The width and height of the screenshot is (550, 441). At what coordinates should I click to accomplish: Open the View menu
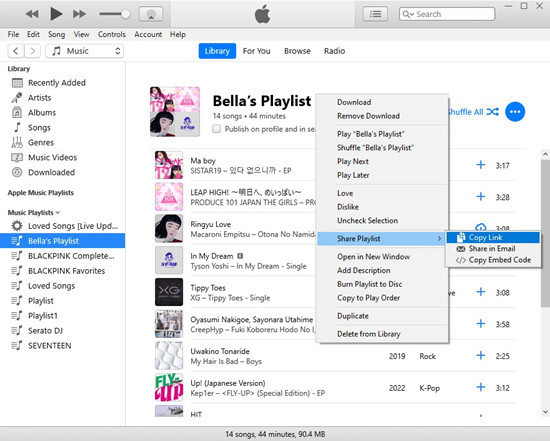coord(81,34)
